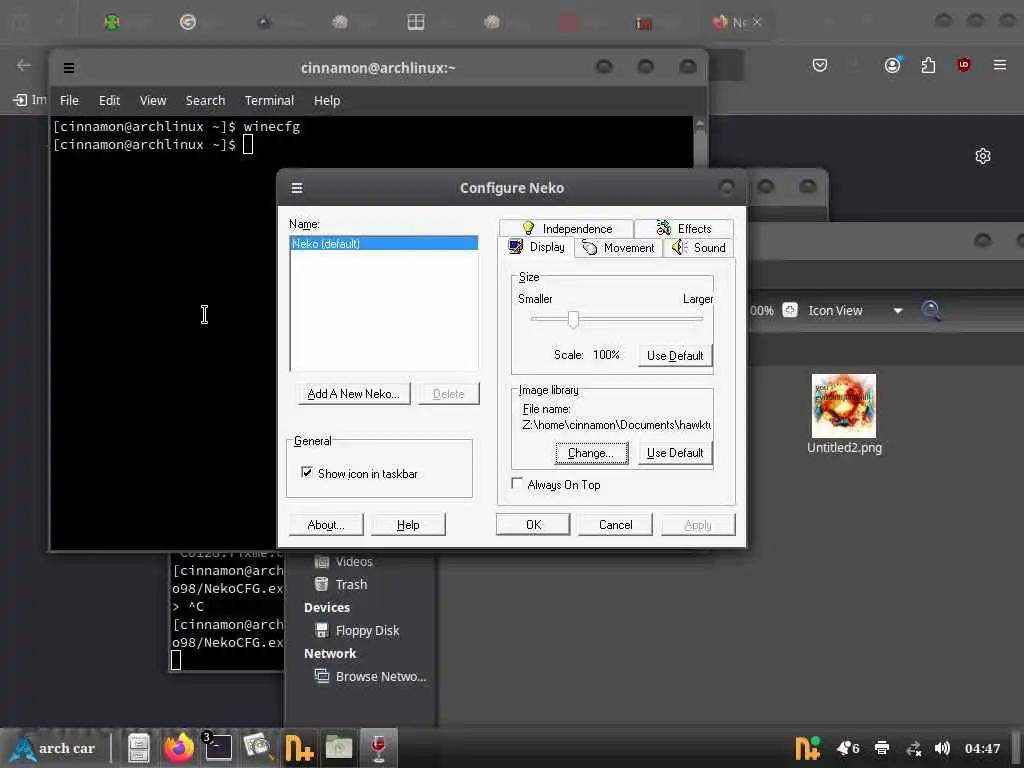Image resolution: width=1024 pixels, height=768 pixels.
Task: Click the file manager search magnifier
Action: tap(931, 310)
